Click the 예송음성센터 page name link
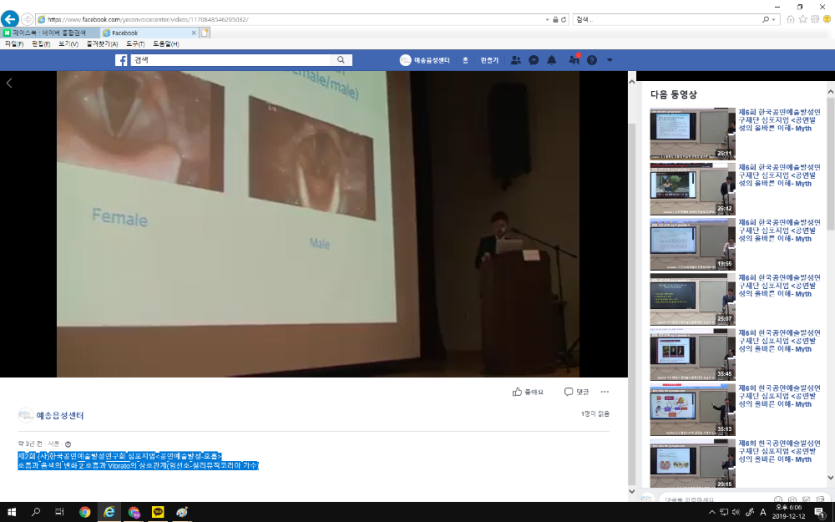Viewport: 835px width, 522px height. click(x=60, y=415)
